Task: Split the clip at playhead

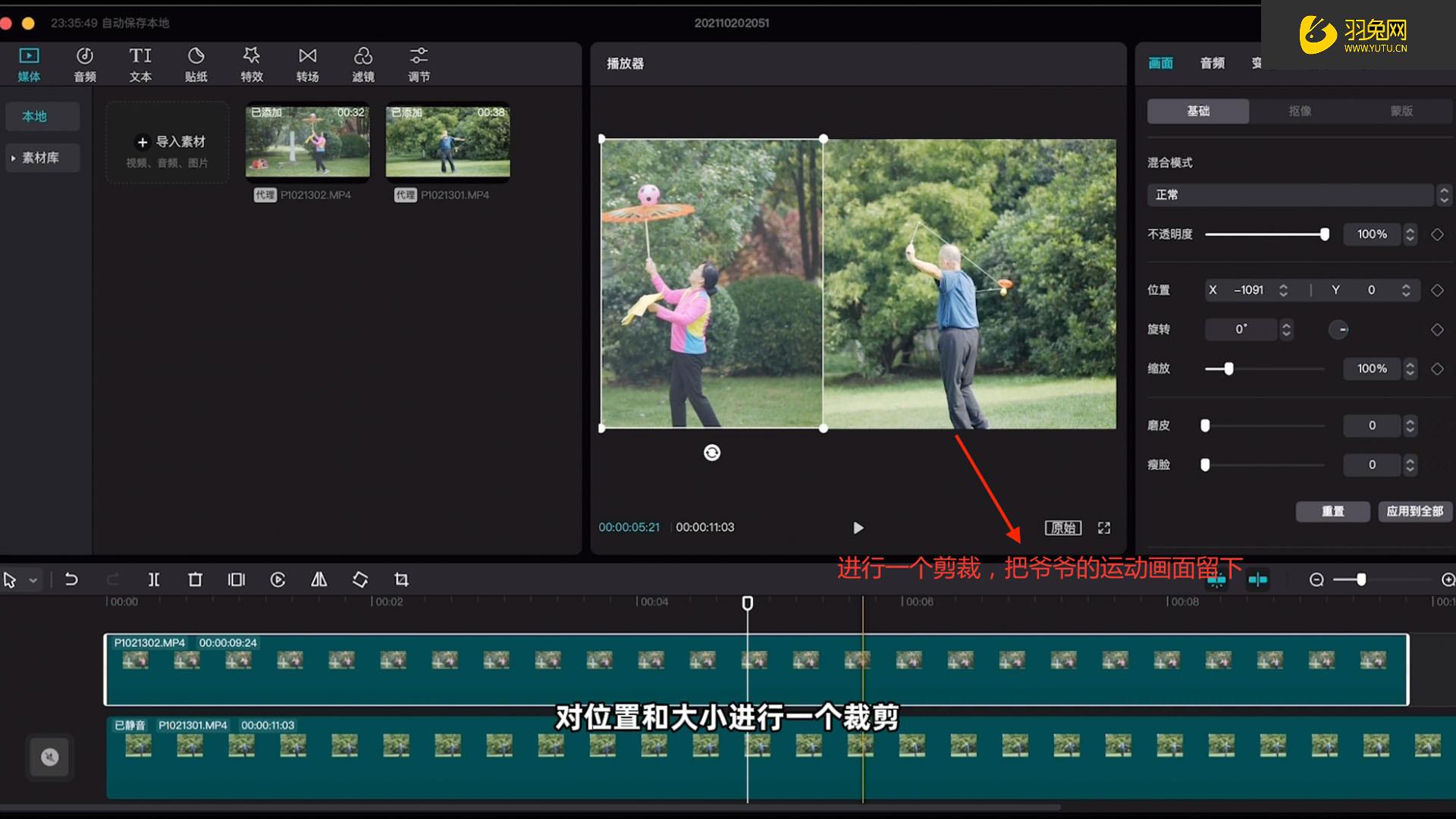Action: 154,580
